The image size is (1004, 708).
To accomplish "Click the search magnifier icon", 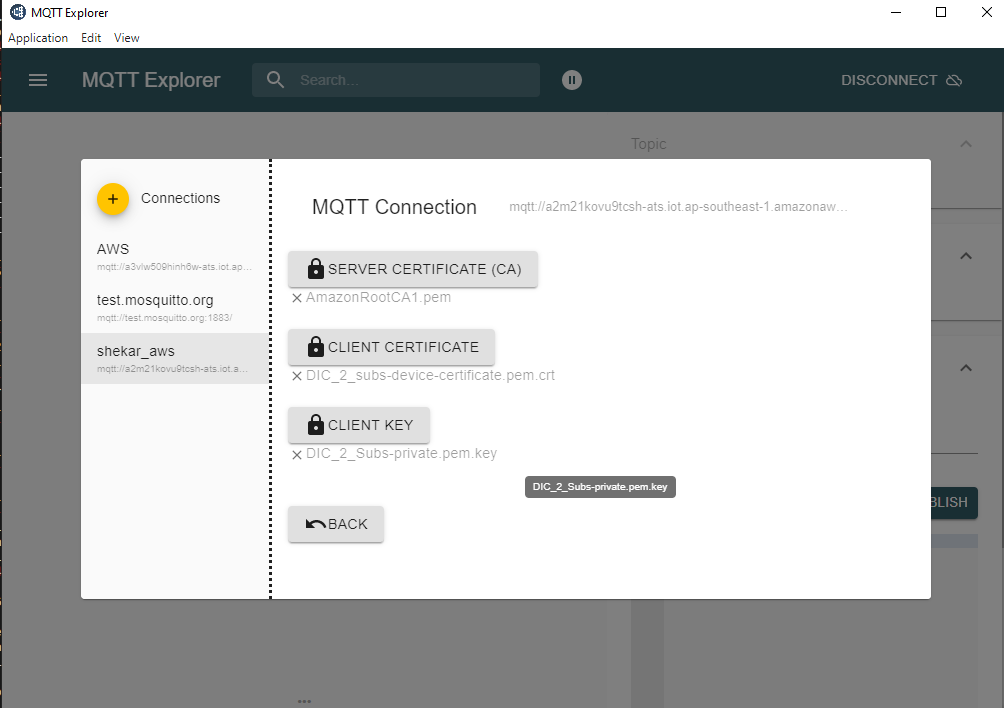I will click(x=275, y=79).
